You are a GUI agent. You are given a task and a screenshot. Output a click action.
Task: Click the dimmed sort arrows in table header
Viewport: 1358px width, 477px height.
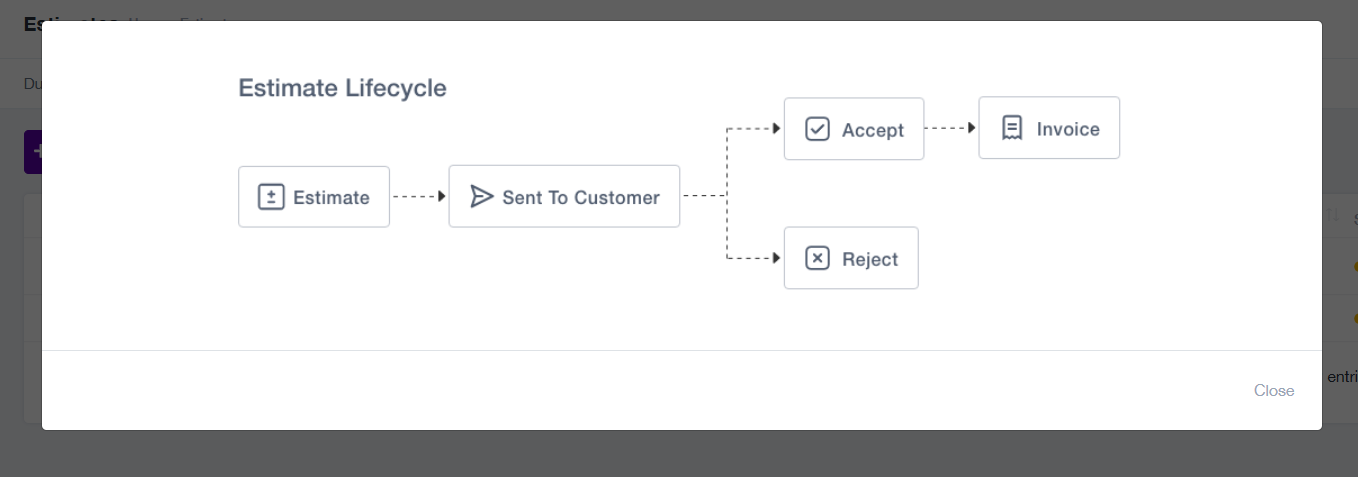tap(1333, 214)
